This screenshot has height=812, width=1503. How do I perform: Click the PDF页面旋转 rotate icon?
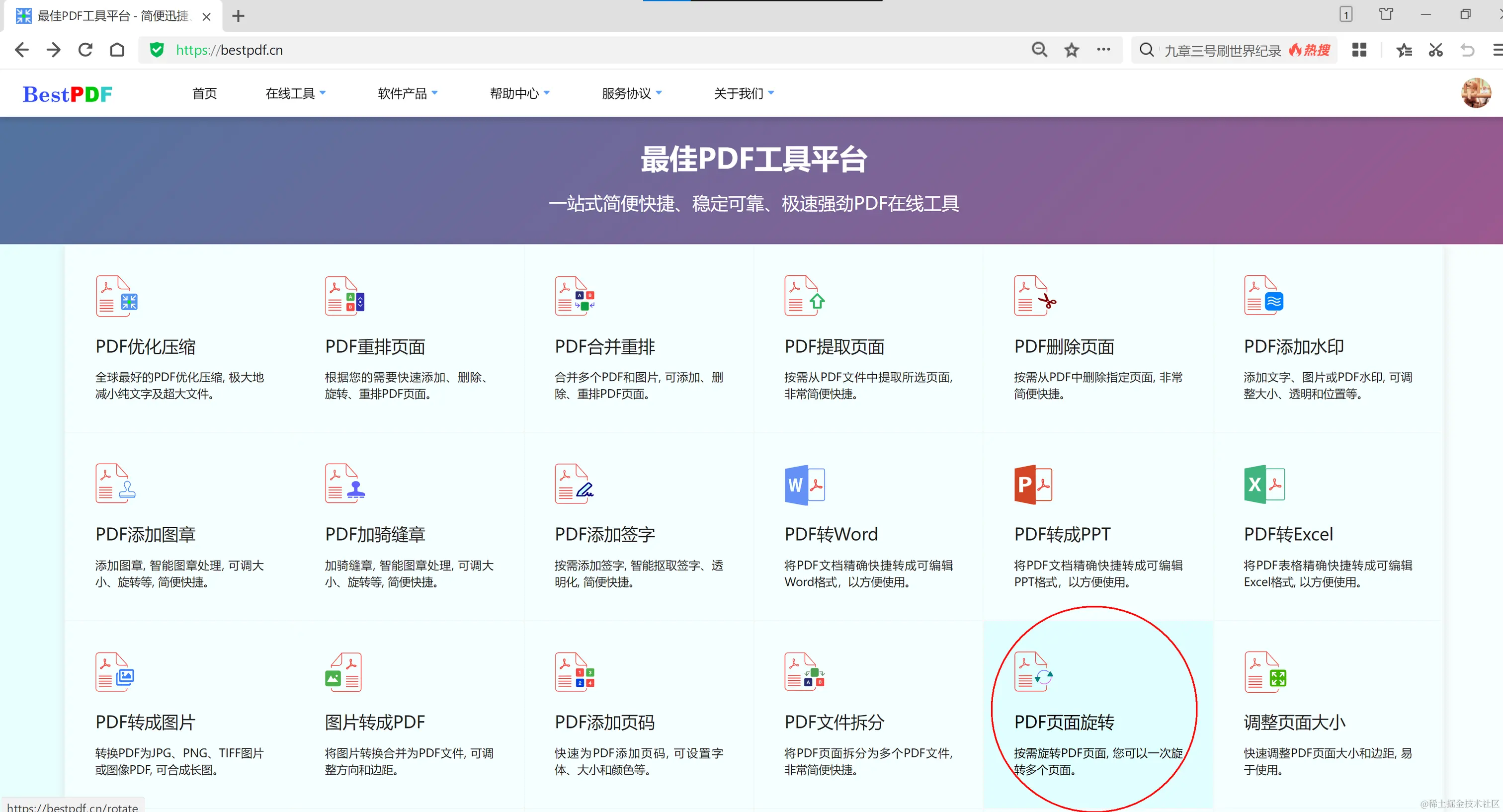tap(1033, 672)
